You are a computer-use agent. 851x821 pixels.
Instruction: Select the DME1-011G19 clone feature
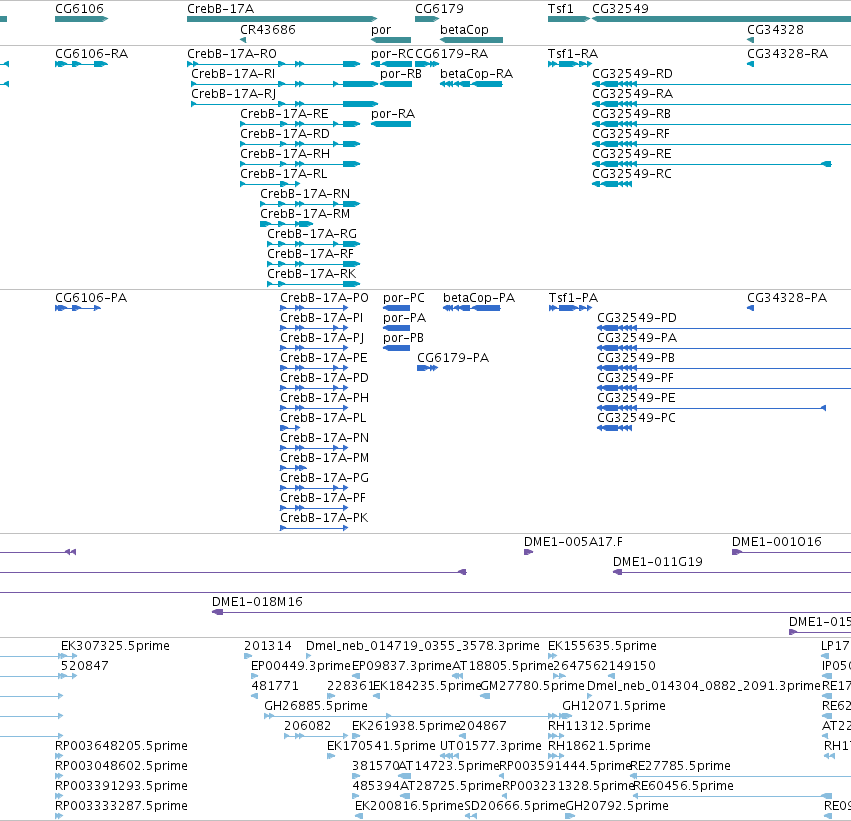click(x=732, y=572)
